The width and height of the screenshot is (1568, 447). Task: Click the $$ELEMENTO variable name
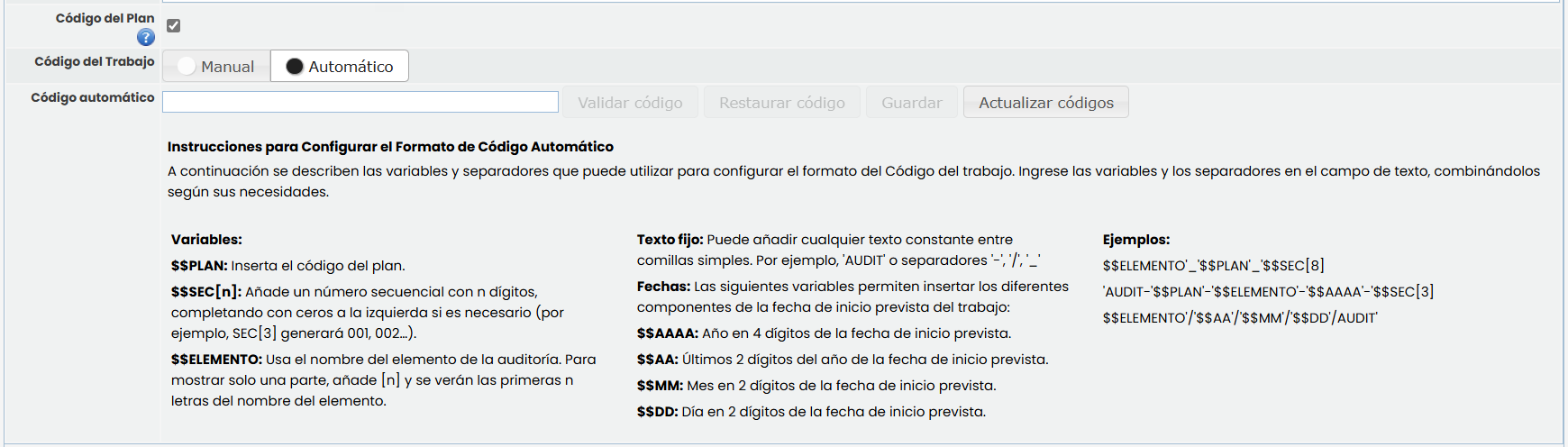(x=216, y=360)
